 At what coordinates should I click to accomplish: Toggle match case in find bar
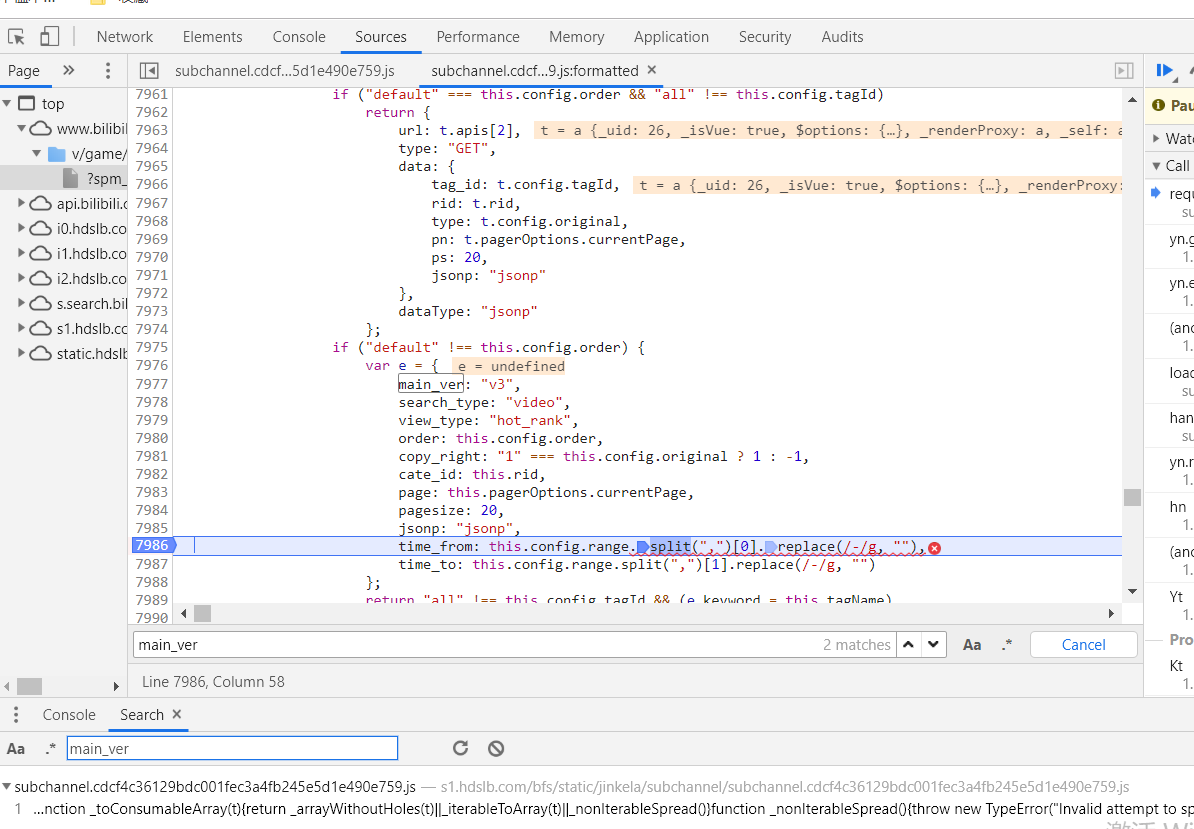[972, 645]
